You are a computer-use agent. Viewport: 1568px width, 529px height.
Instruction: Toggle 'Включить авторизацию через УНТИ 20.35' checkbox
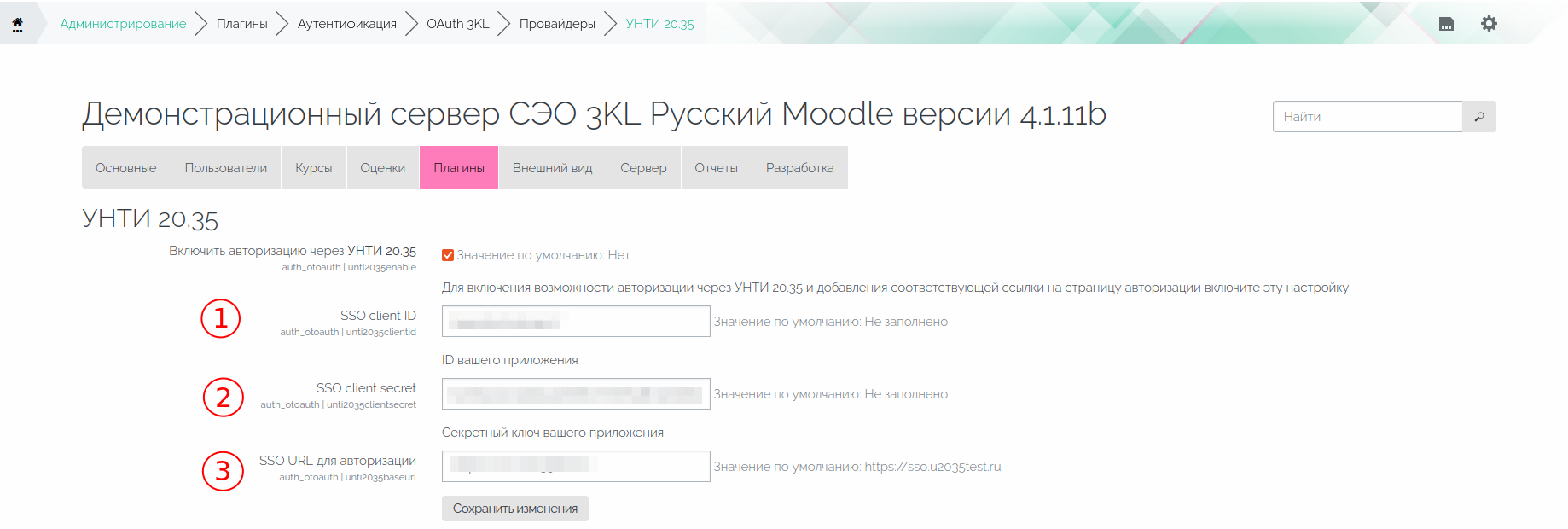(x=448, y=255)
